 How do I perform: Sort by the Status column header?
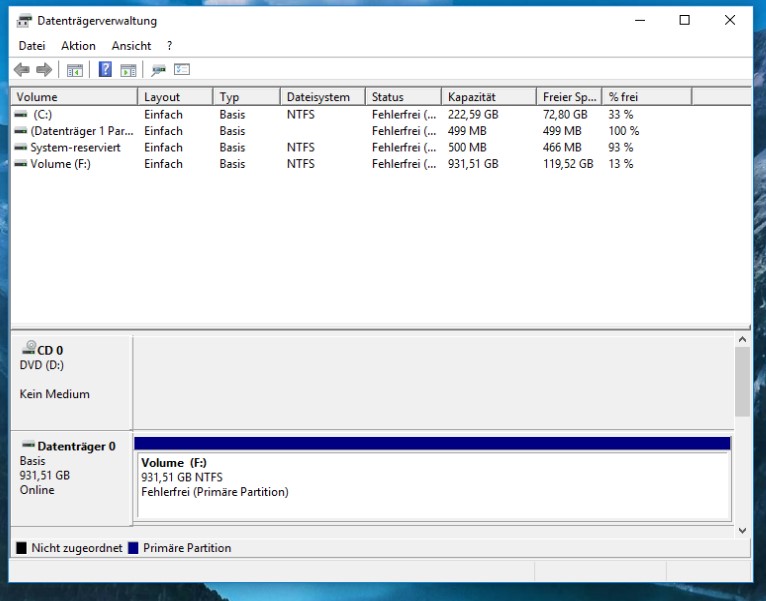[x=404, y=97]
